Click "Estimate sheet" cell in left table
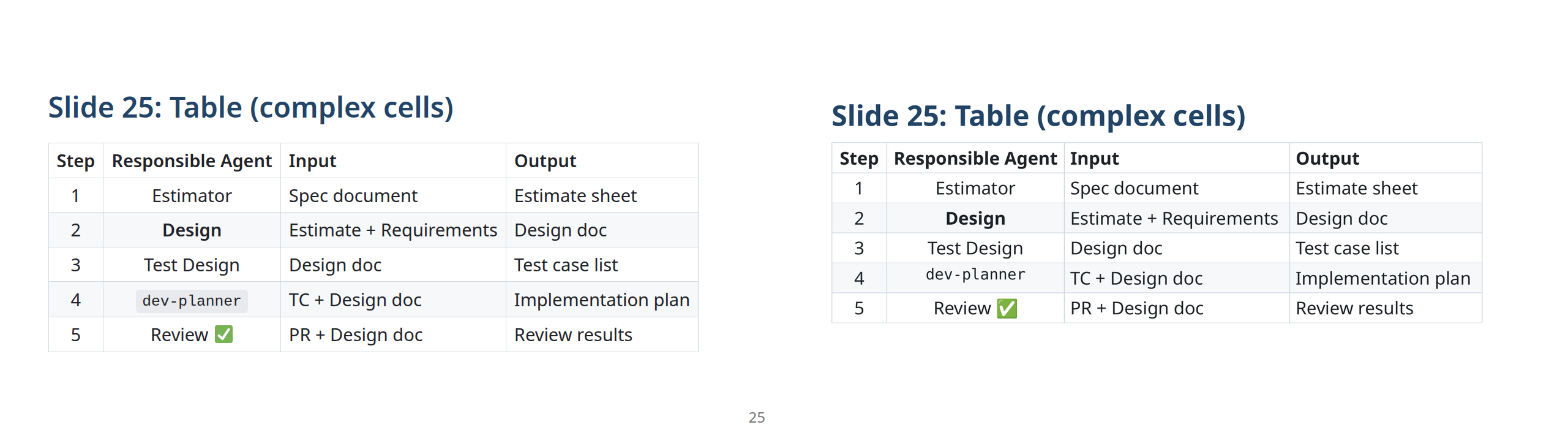The width and height of the screenshot is (1568, 441). tap(576, 196)
